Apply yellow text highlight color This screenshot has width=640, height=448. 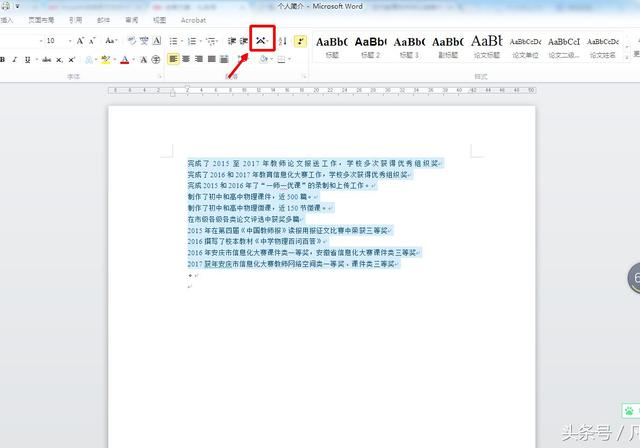106,60
